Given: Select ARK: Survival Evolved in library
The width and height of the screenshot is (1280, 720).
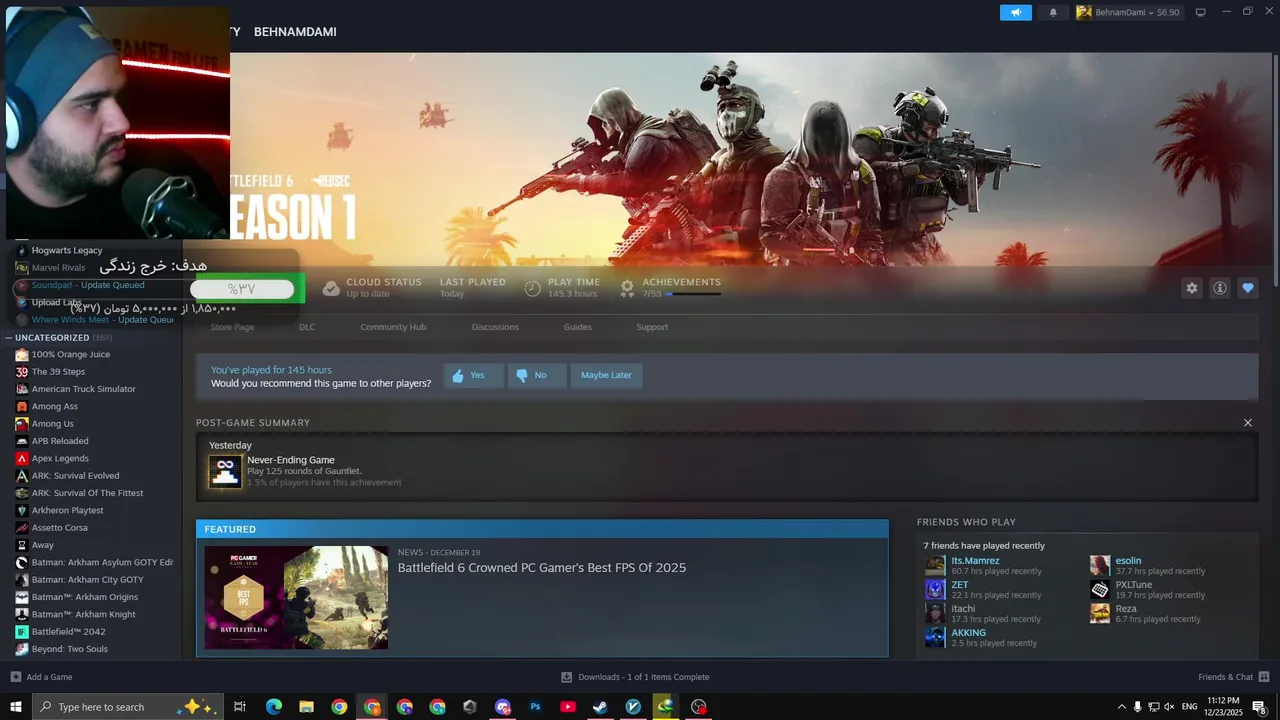Looking at the screenshot, I should tap(75, 476).
